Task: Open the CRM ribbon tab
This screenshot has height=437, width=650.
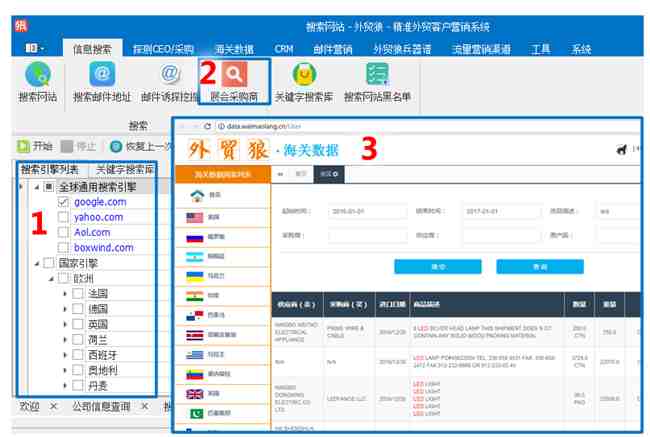Action: 284,49
